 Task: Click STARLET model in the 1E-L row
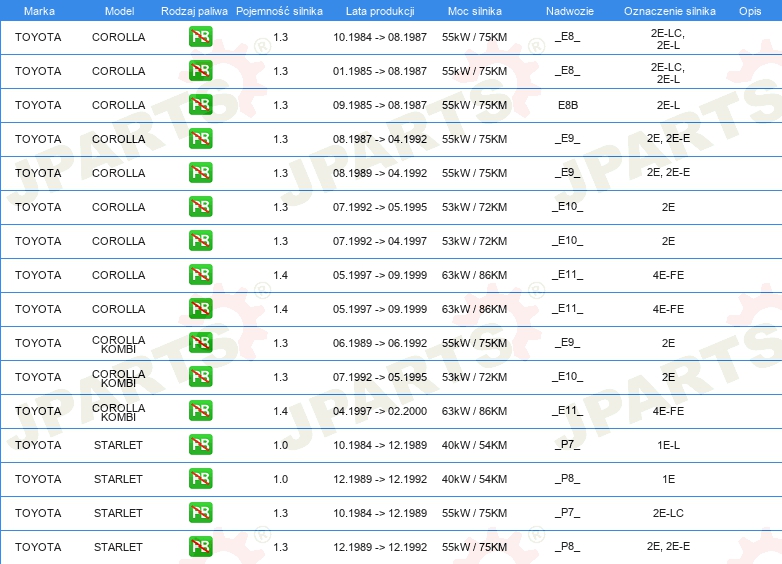tap(119, 445)
